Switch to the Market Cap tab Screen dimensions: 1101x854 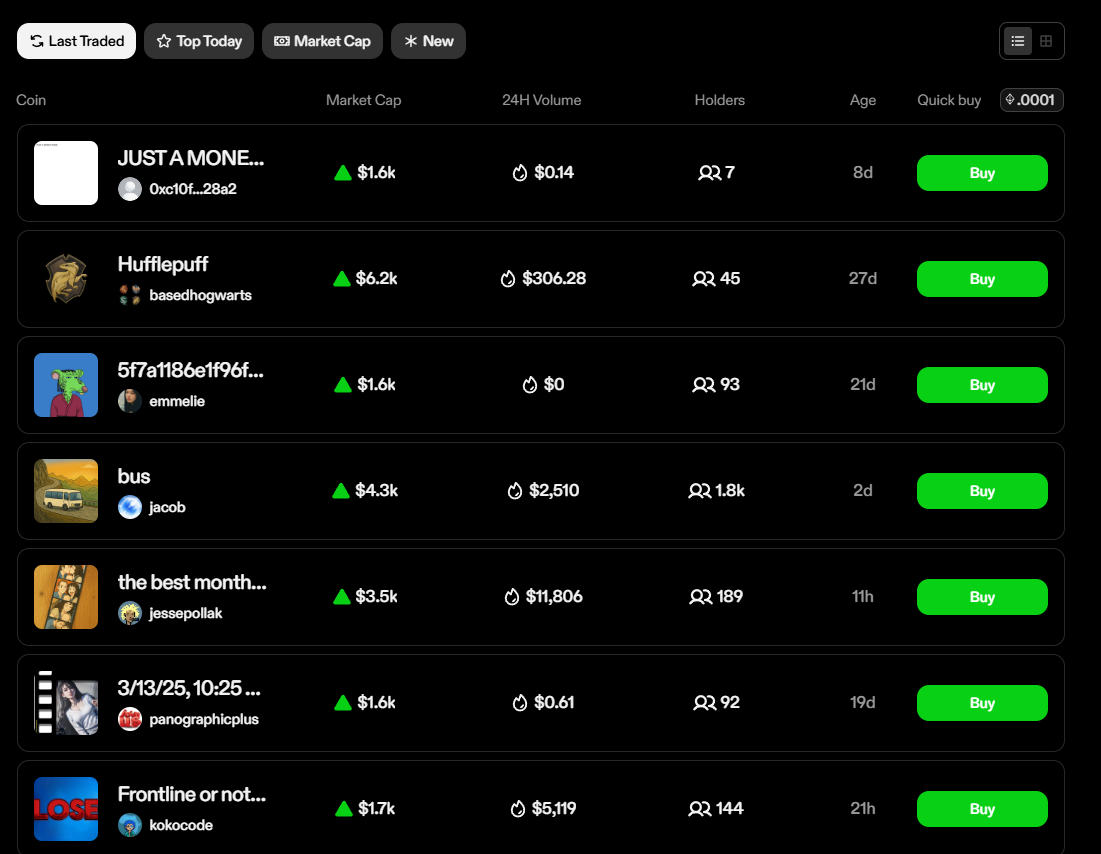click(322, 41)
